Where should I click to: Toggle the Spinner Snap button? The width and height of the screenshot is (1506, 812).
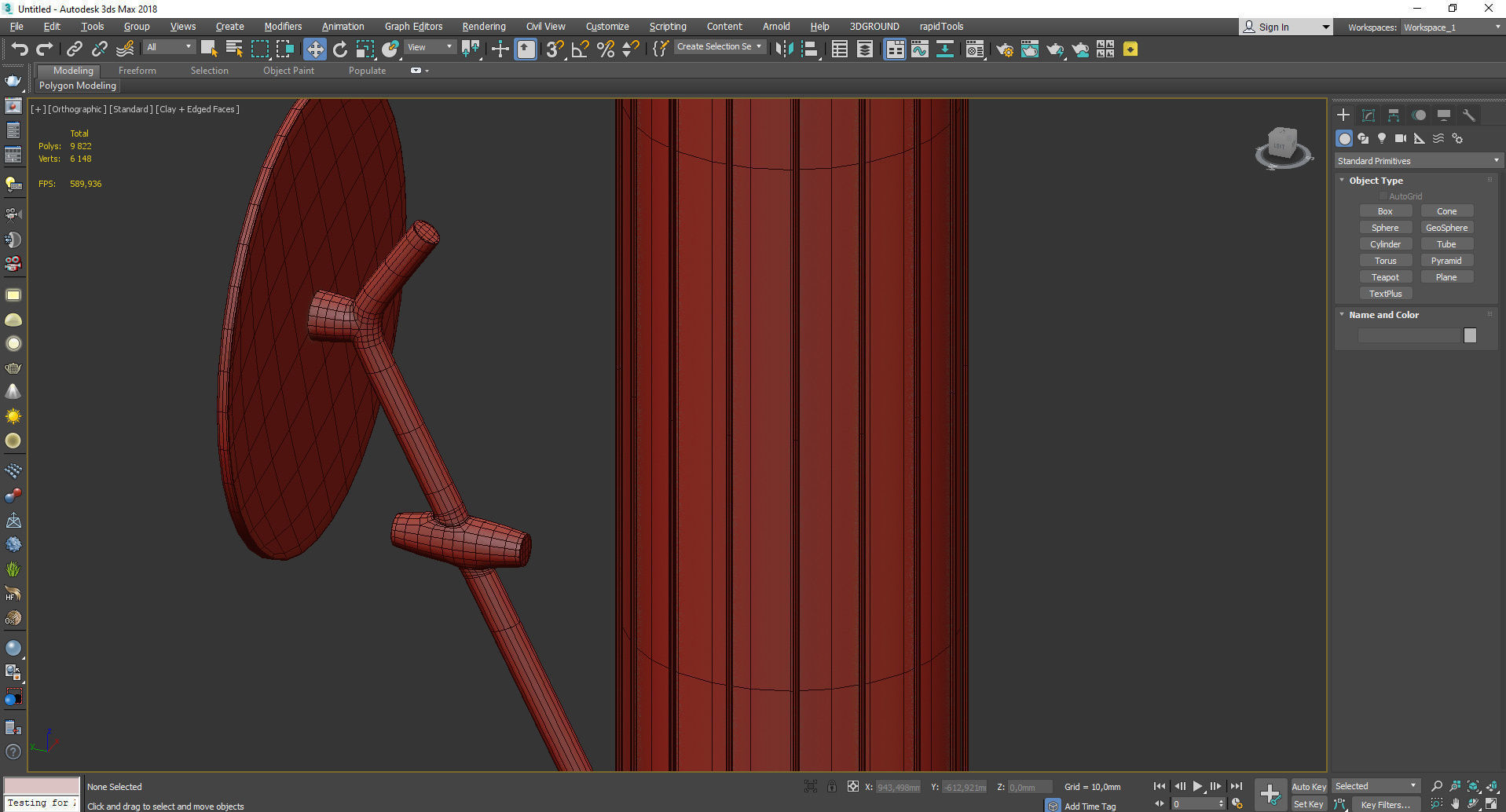coord(630,49)
